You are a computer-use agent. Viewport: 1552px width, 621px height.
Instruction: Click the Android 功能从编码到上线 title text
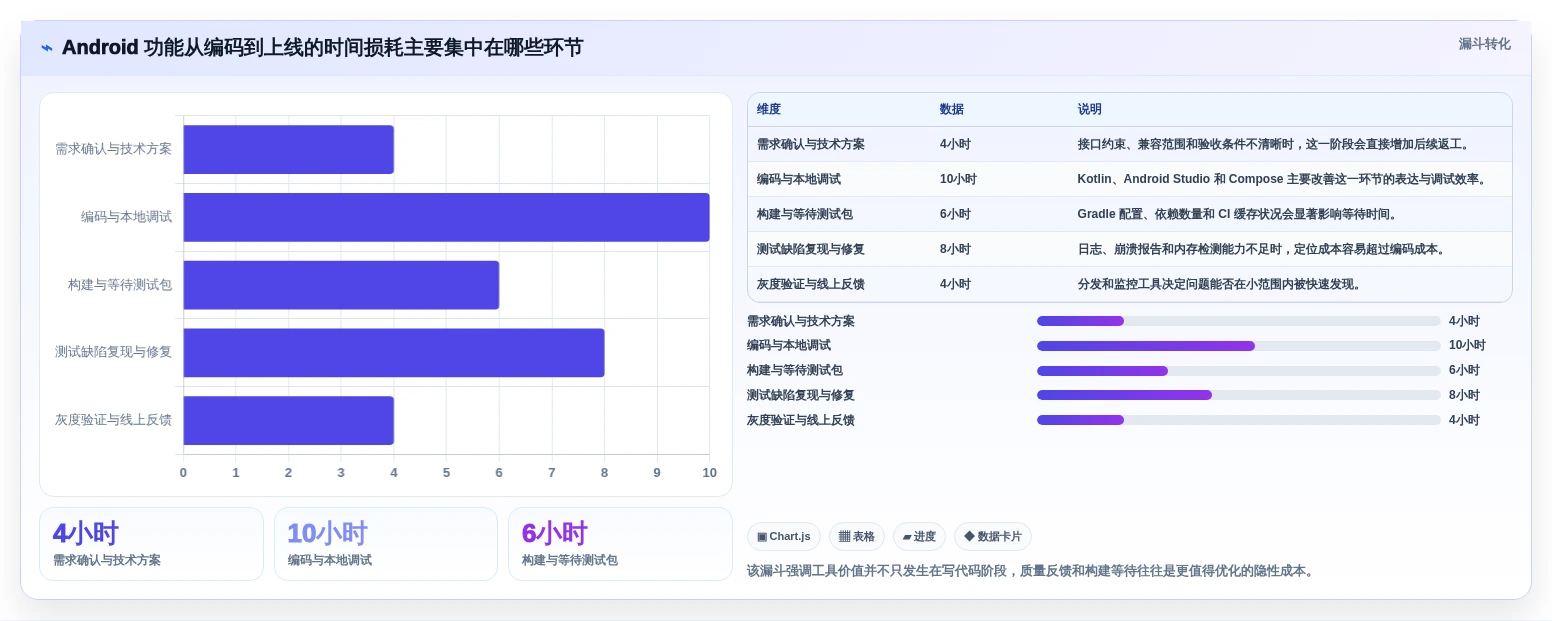pyautogui.click(x=322, y=48)
